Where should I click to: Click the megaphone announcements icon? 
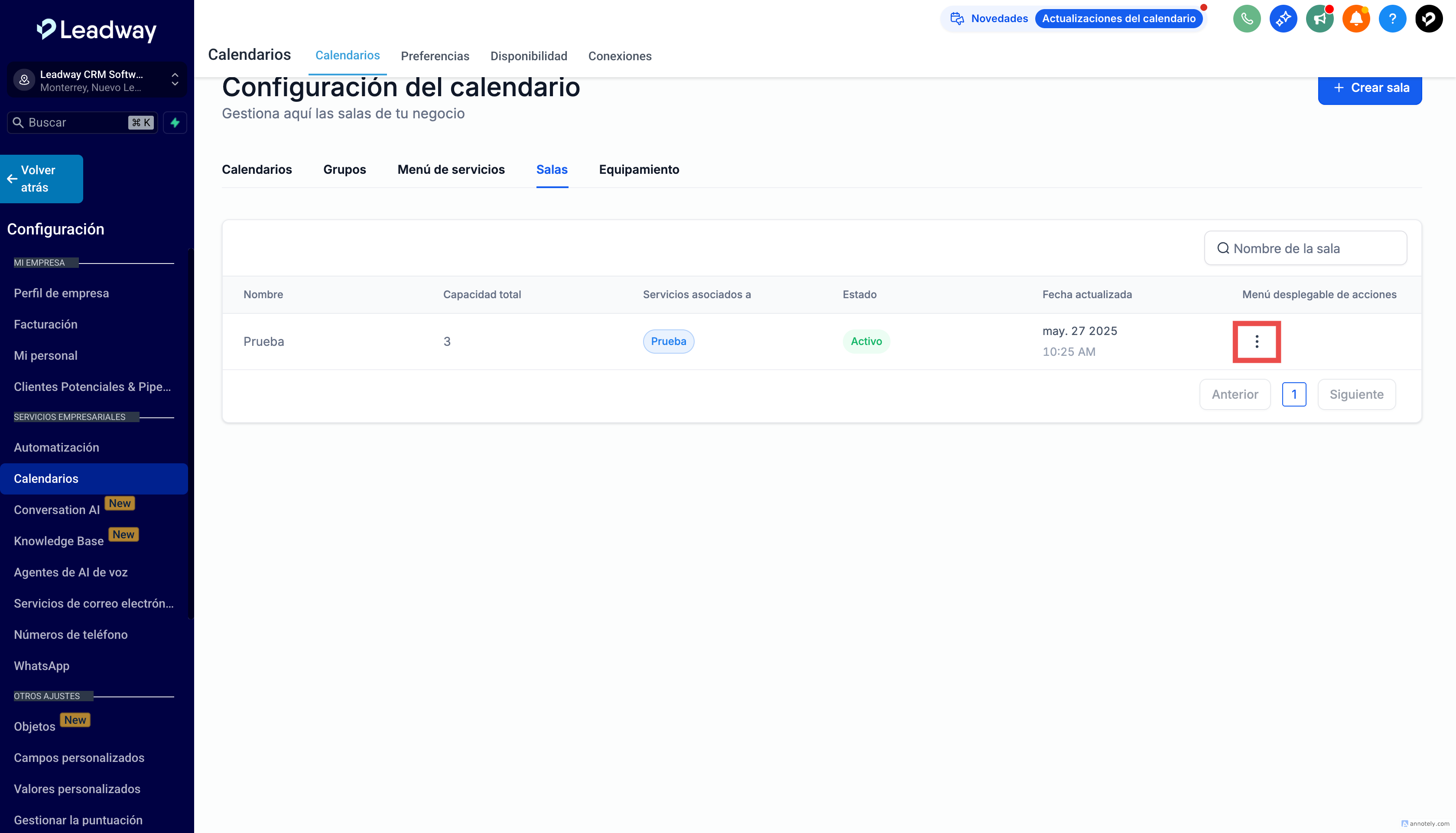tap(1319, 19)
